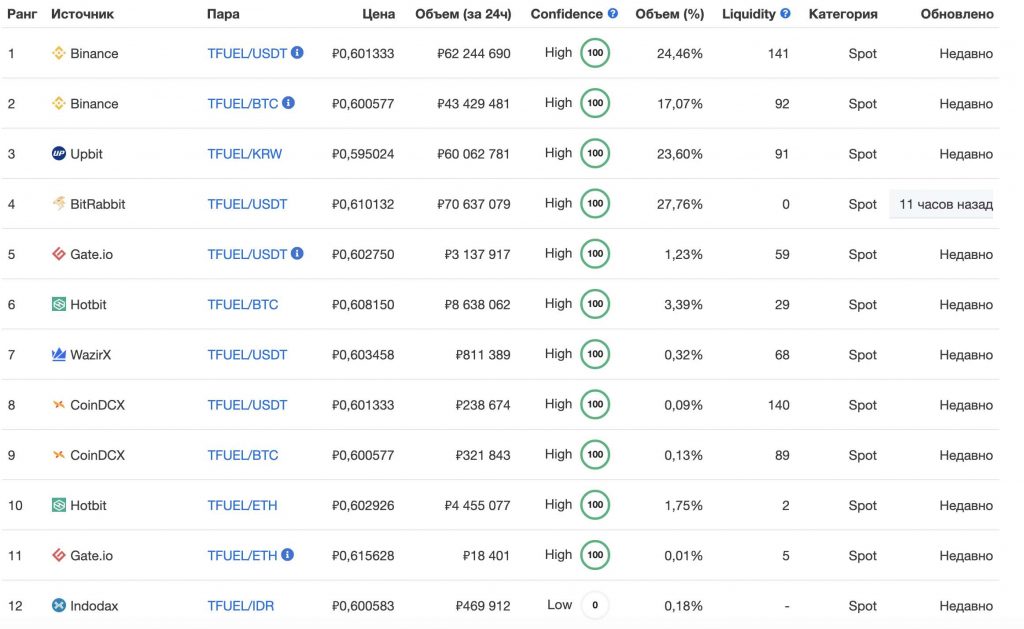Sort table by Цена column header
The image size is (1024, 629).
378,15
